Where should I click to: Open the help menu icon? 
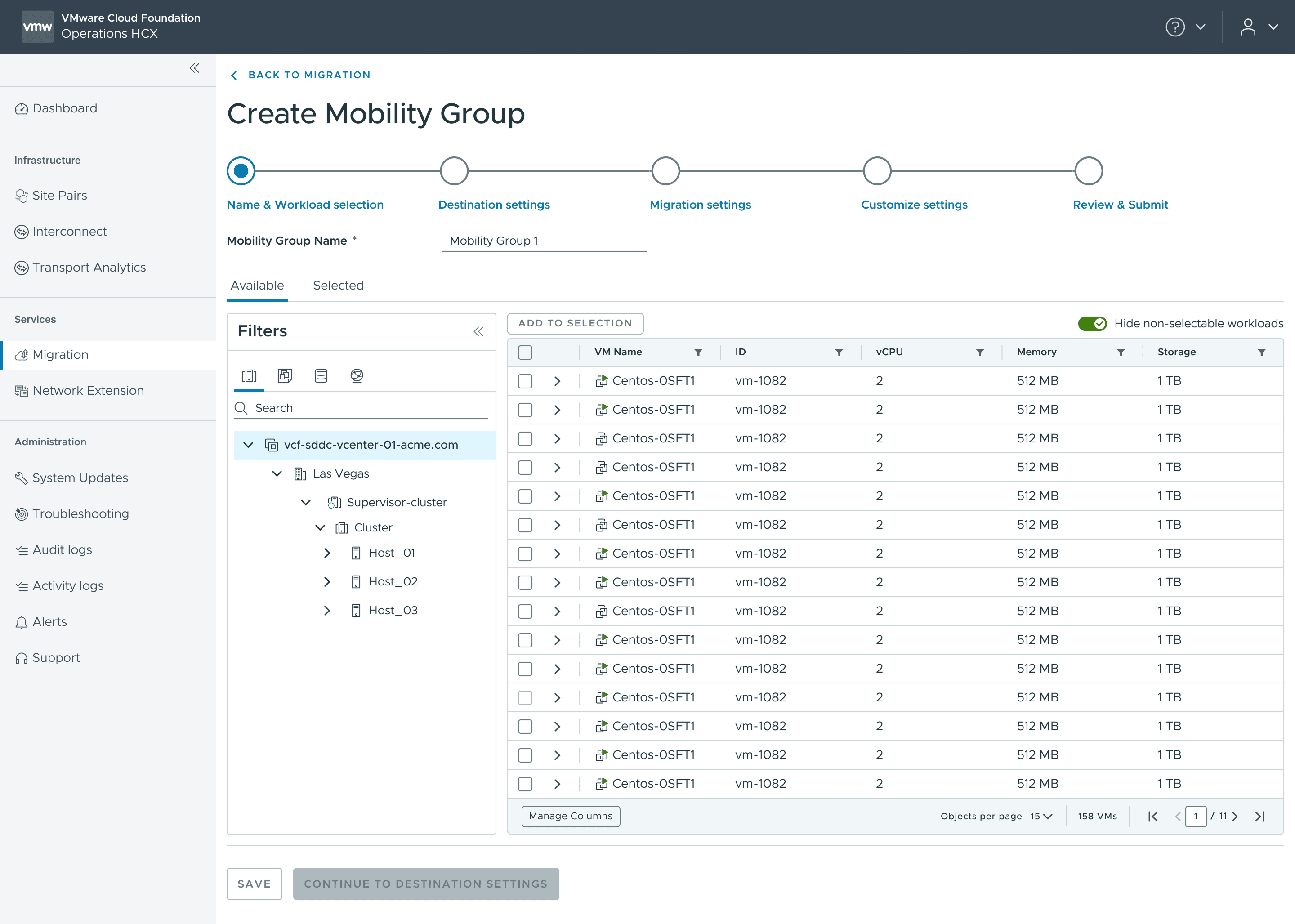(1175, 27)
